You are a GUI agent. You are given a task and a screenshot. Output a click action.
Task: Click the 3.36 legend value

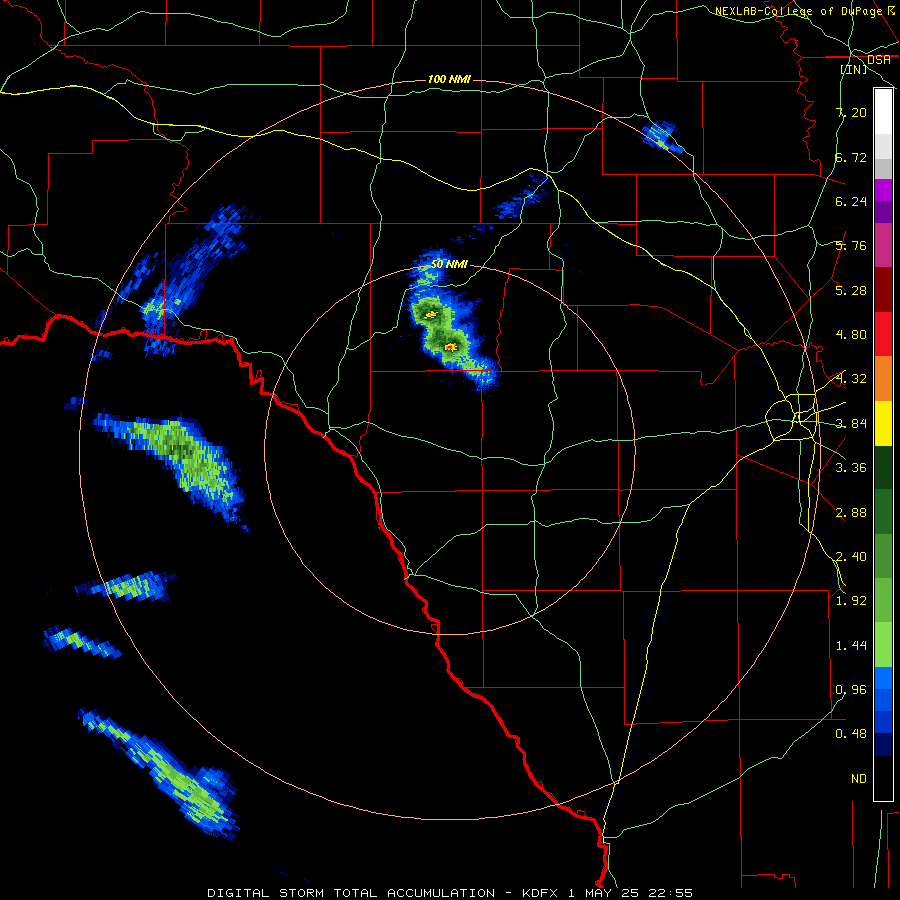(851, 468)
